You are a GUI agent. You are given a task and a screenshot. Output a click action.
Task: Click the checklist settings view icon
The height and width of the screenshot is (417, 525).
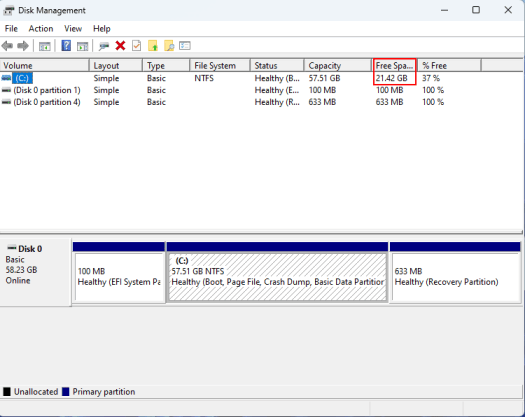(185, 46)
